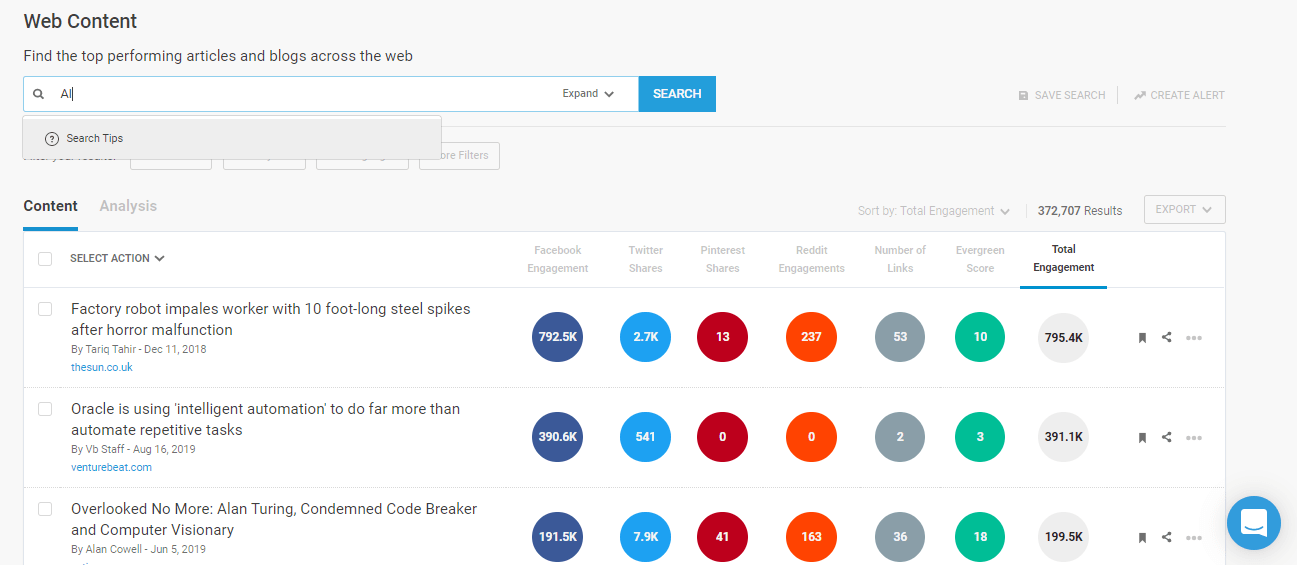Open the Search Tips suggestion
Screen dimensions: 1297x565
(x=232, y=139)
